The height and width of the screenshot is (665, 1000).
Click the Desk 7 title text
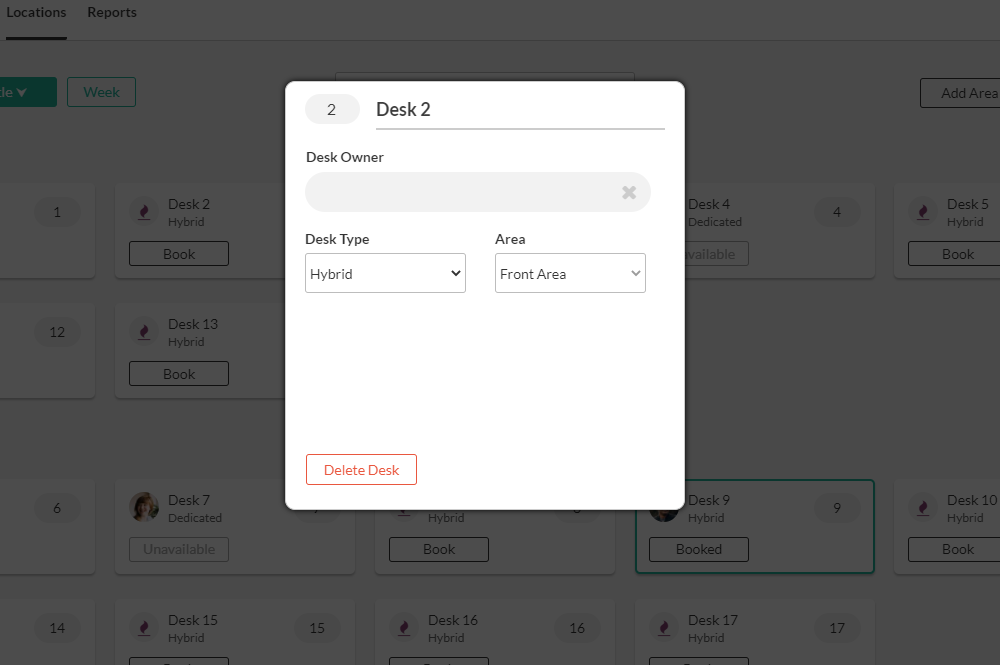189,500
